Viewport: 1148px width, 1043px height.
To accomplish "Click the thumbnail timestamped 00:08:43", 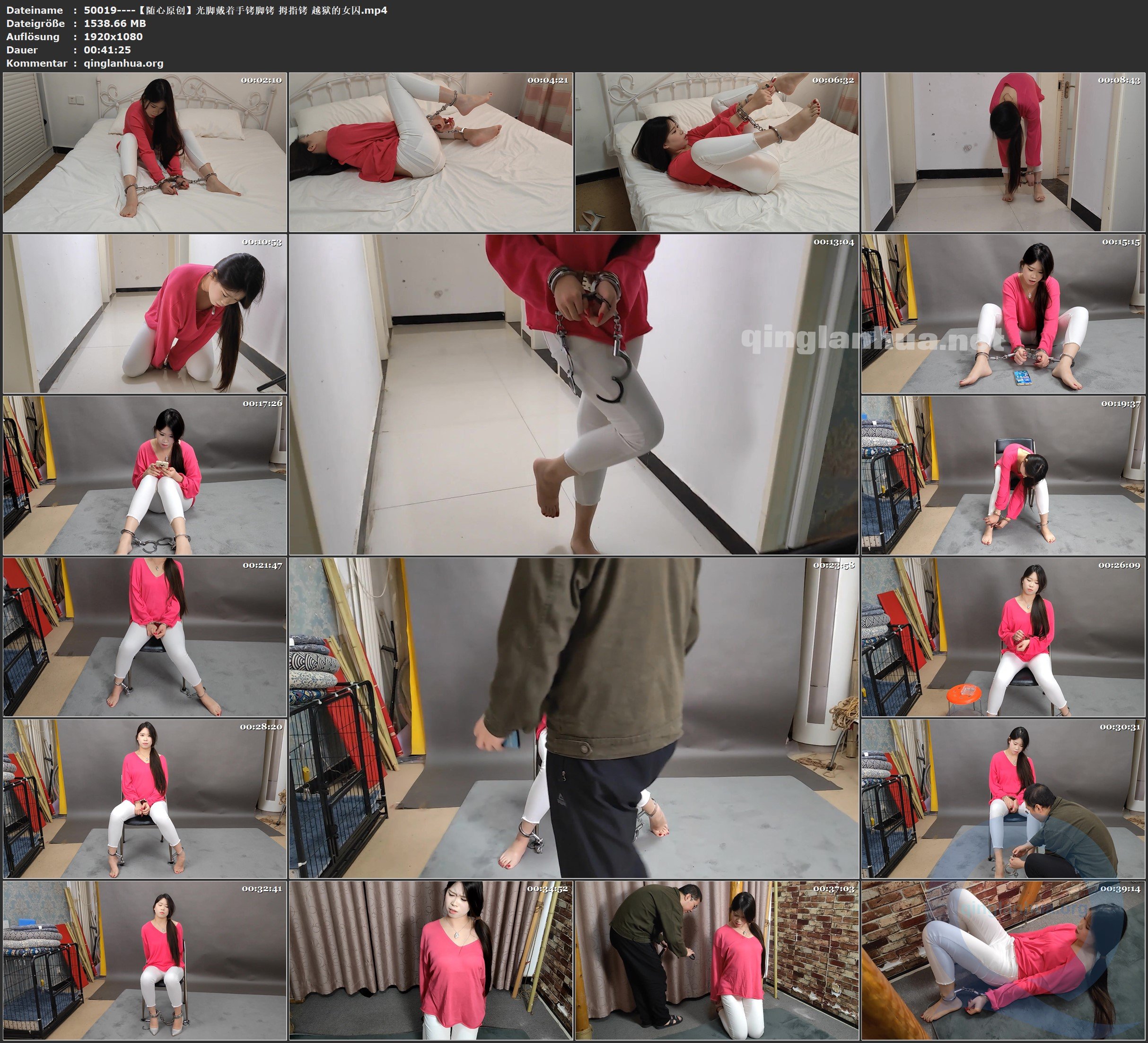I will [x=1003, y=152].
